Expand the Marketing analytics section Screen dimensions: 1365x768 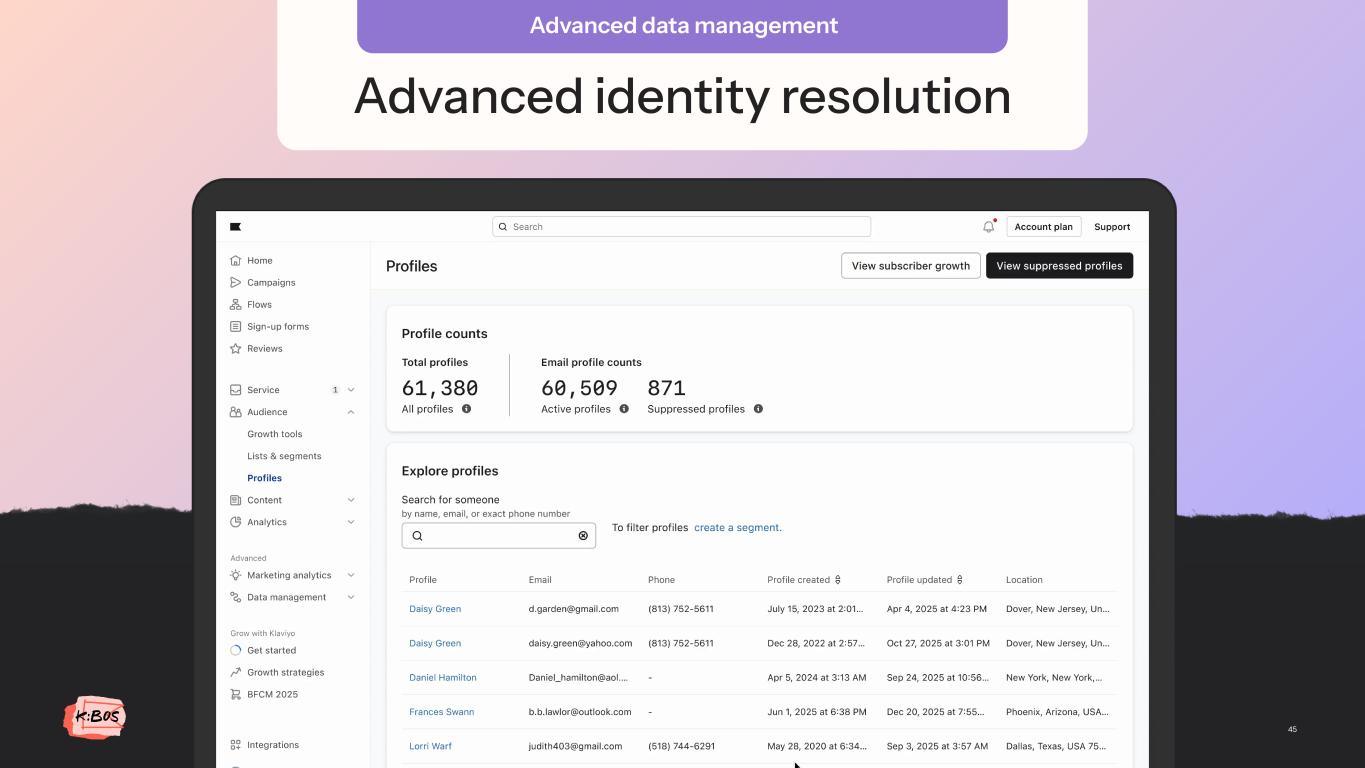[x=351, y=575]
